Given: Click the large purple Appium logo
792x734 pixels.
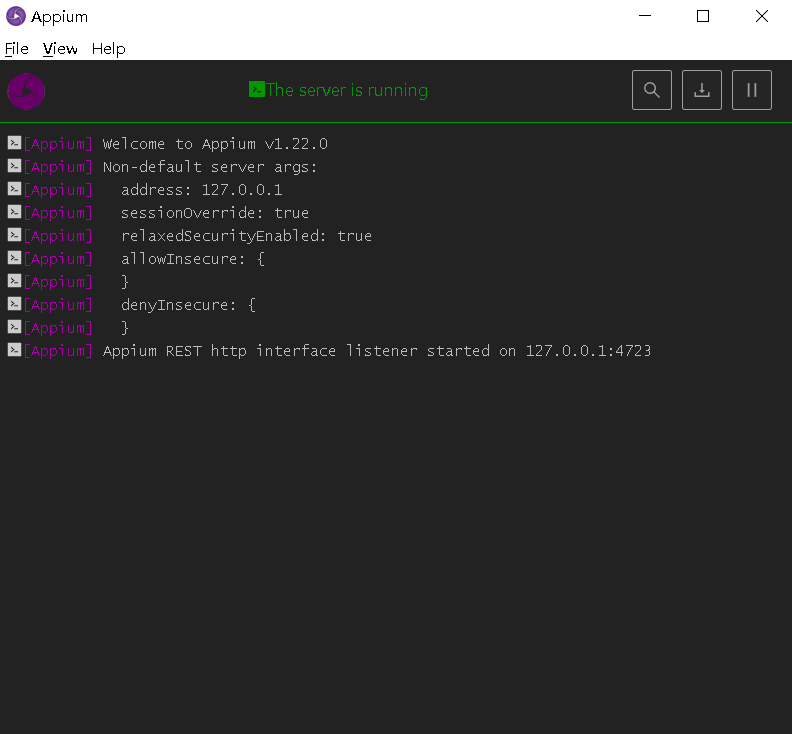Looking at the screenshot, I should coord(26,91).
